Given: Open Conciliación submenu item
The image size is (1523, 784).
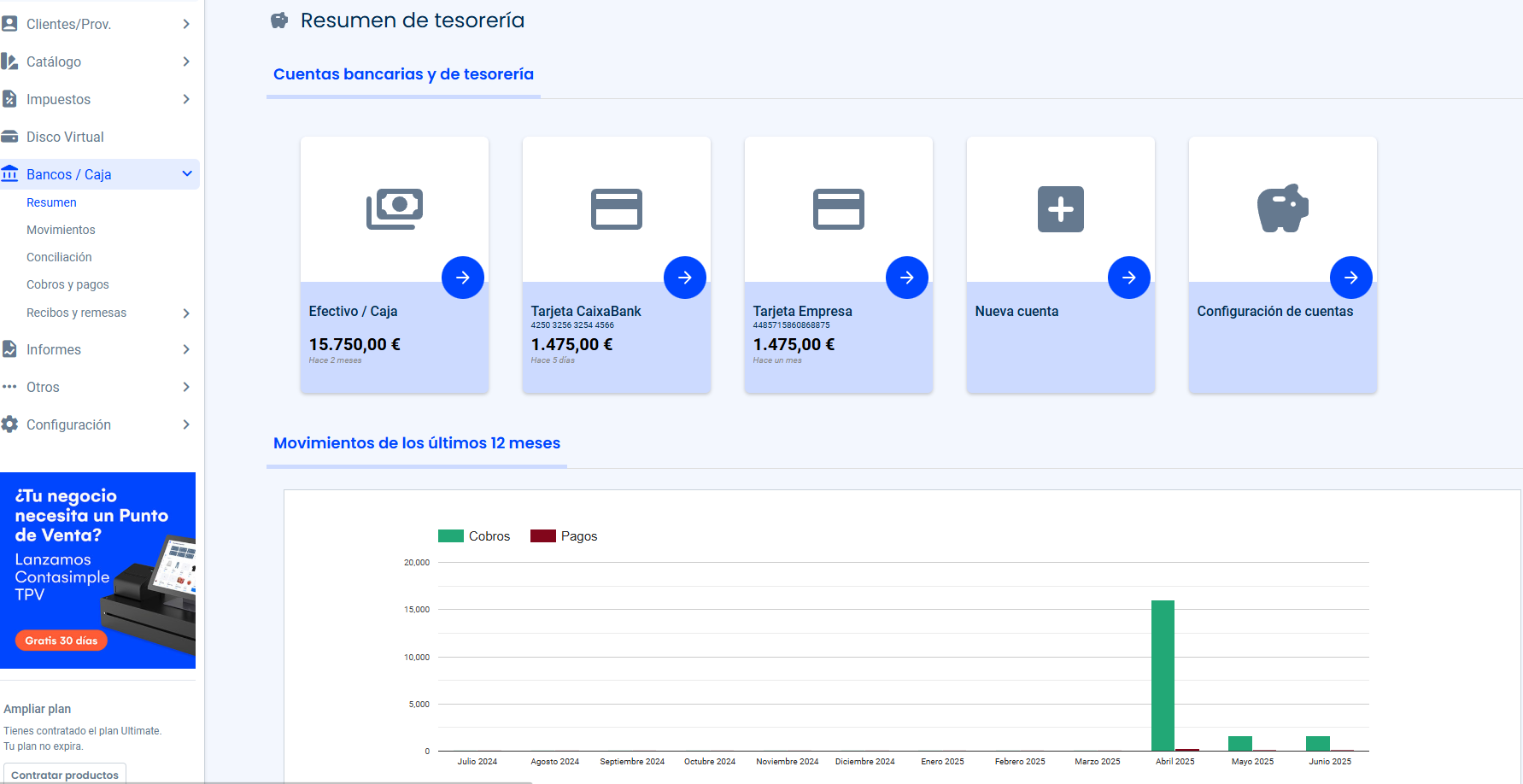Looking at the screenshot, I should pos(59,257).
